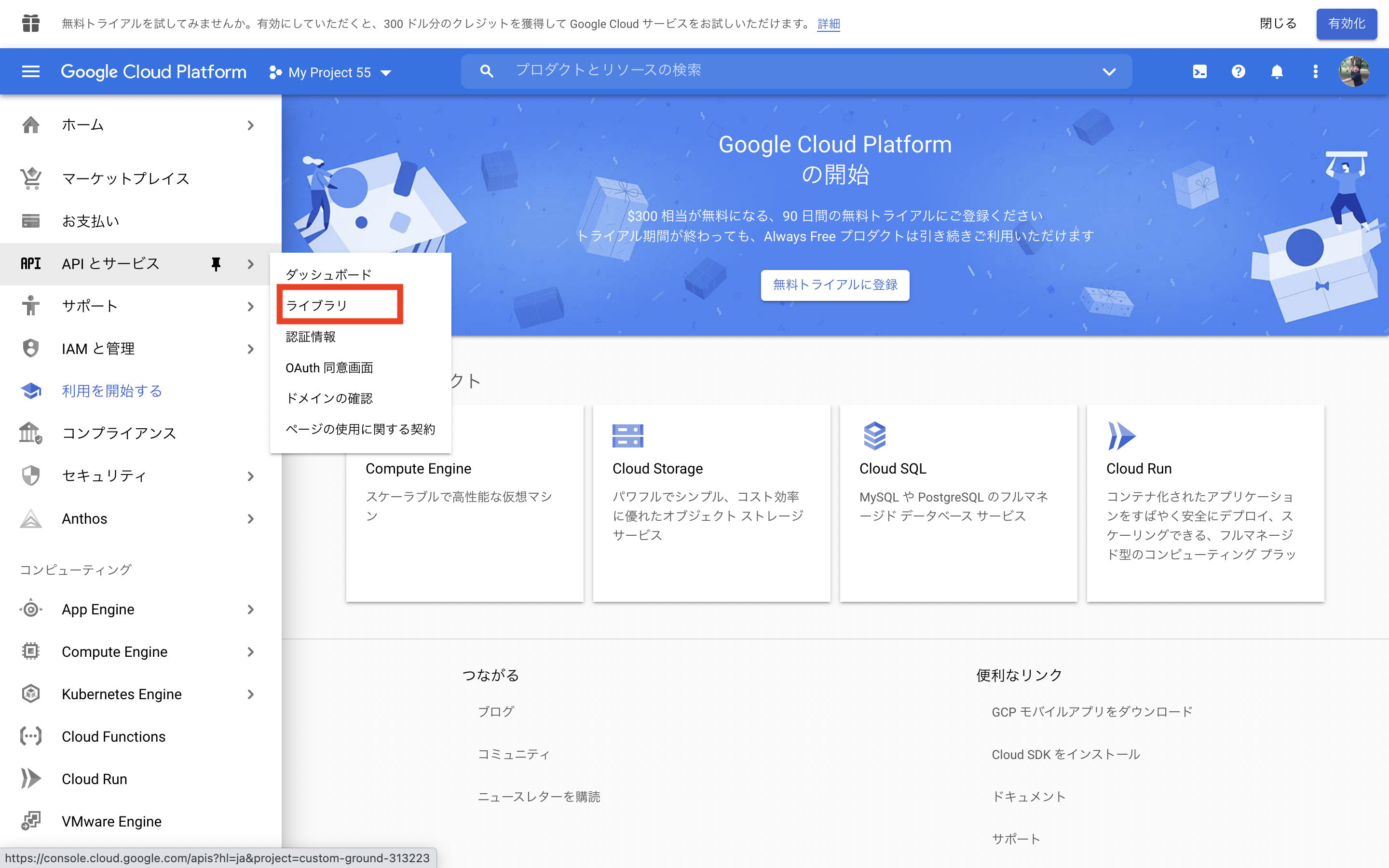This screenshot has height=868, width=1389.
Task: Open the 詳細 link in the banner
Action: [x=829, y=24]
